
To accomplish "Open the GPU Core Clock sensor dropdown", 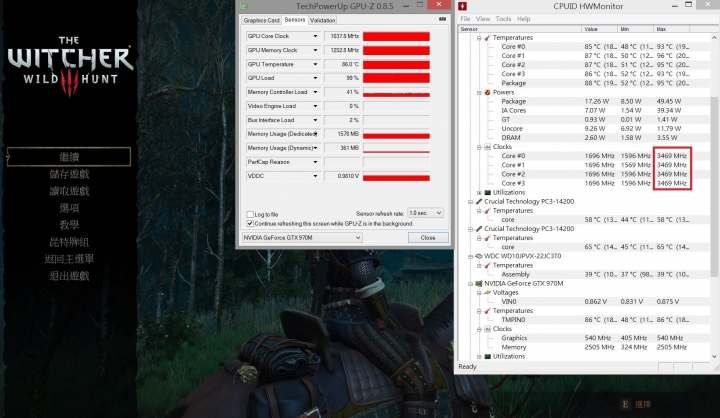I will click(x=315, y=36).
